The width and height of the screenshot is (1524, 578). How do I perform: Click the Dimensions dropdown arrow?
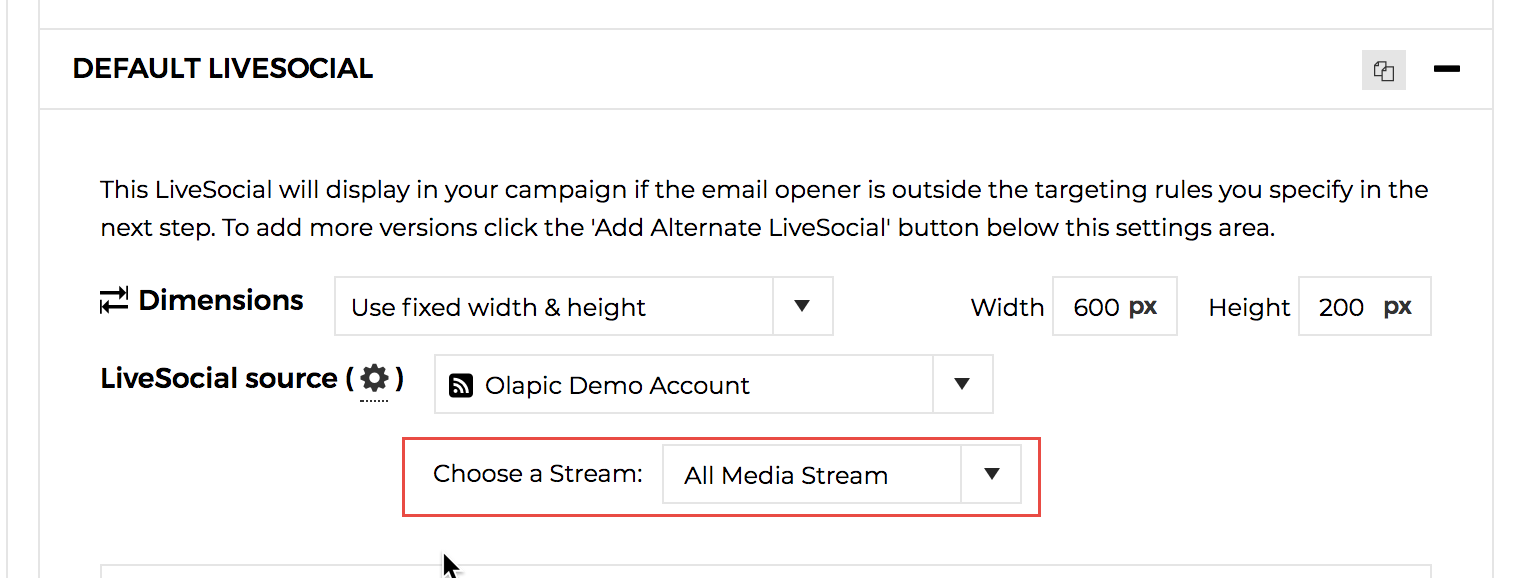pyautogui.click(x=802, y=306)
